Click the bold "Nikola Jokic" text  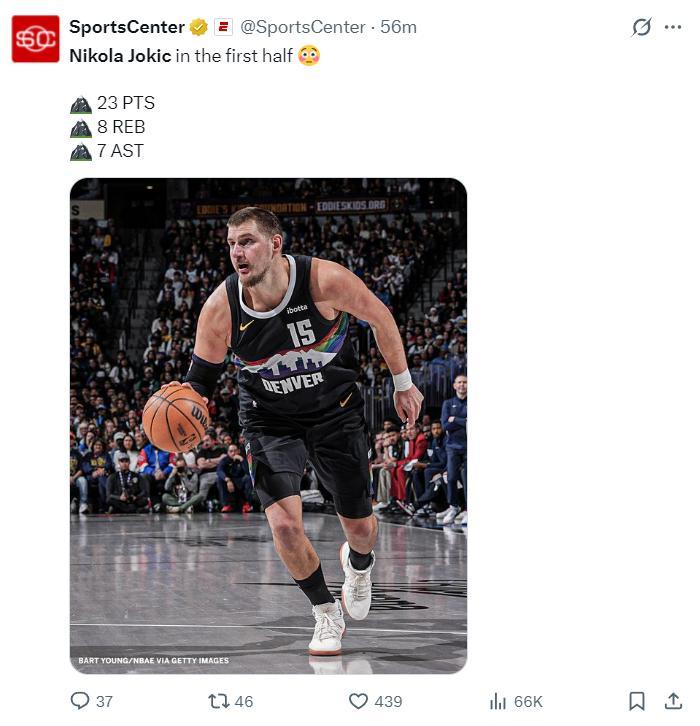[x=120, y=56]
